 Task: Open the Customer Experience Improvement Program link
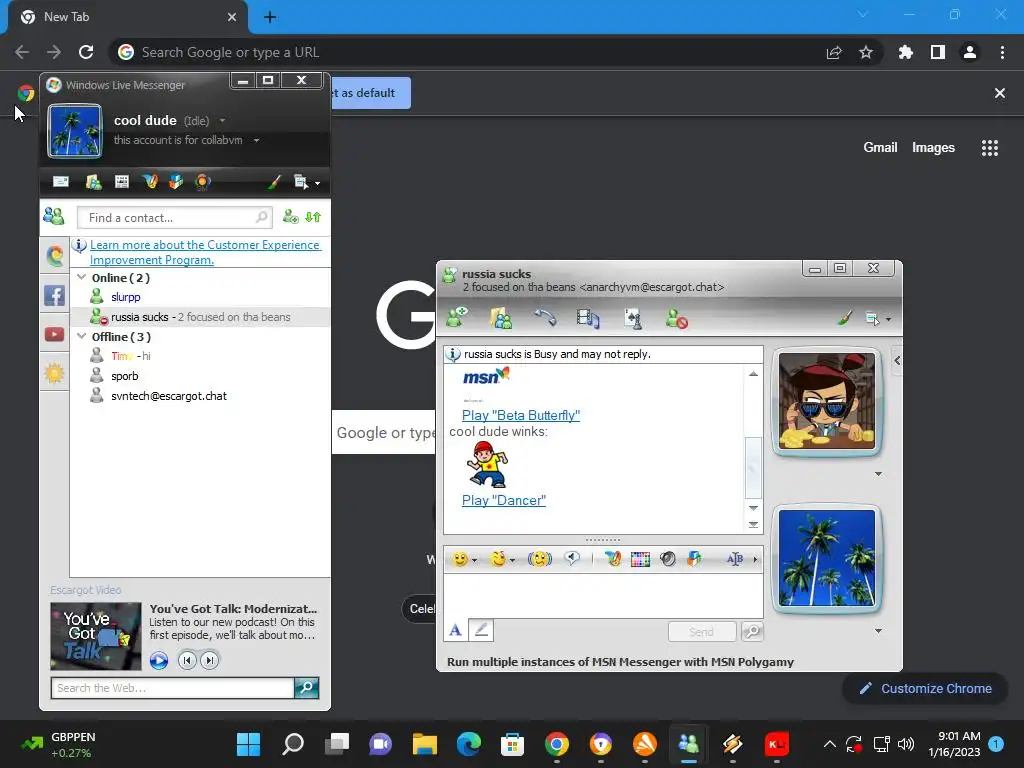coord(205,252)
